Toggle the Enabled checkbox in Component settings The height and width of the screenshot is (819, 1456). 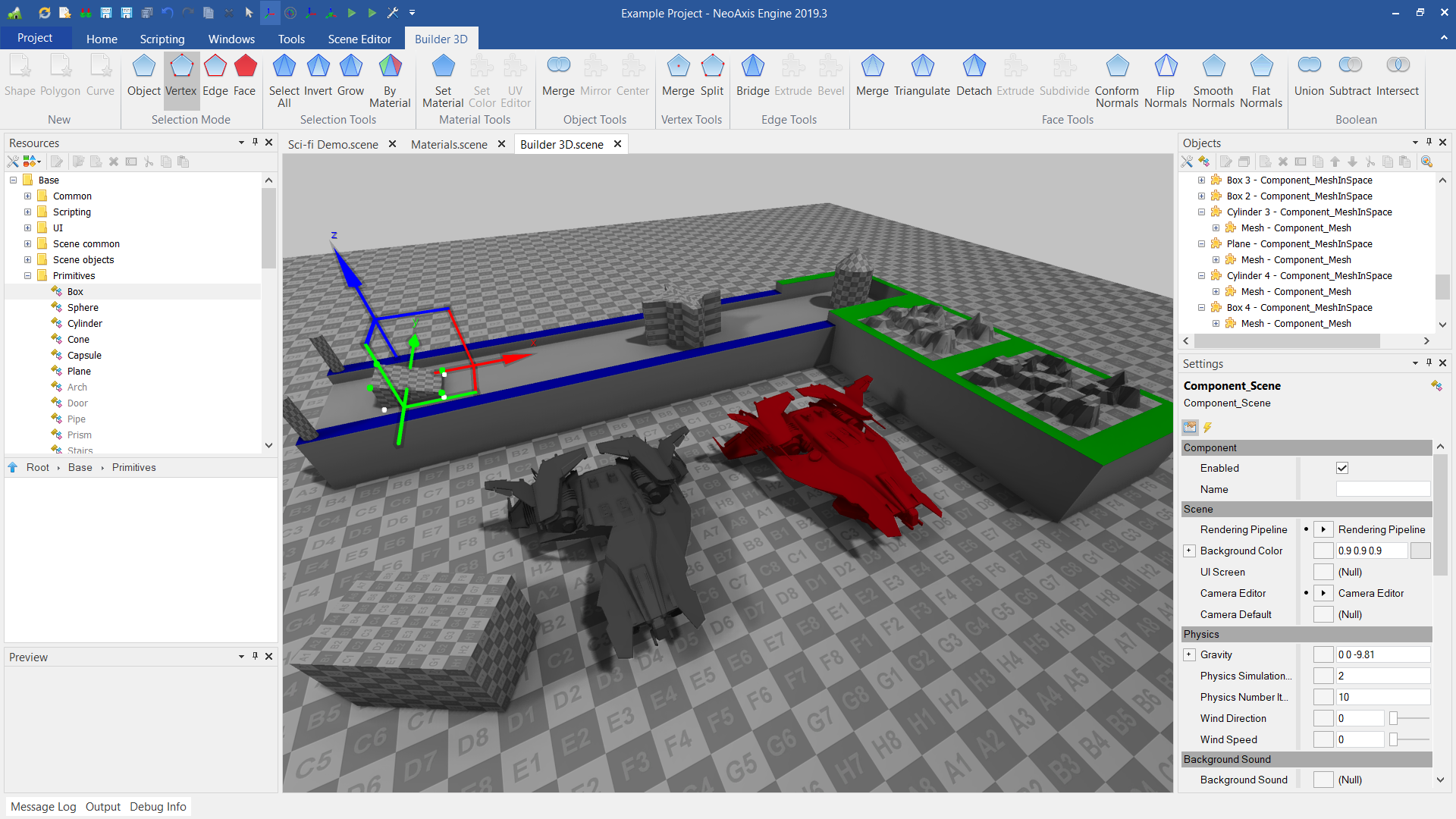click(x=1342, y=468)
